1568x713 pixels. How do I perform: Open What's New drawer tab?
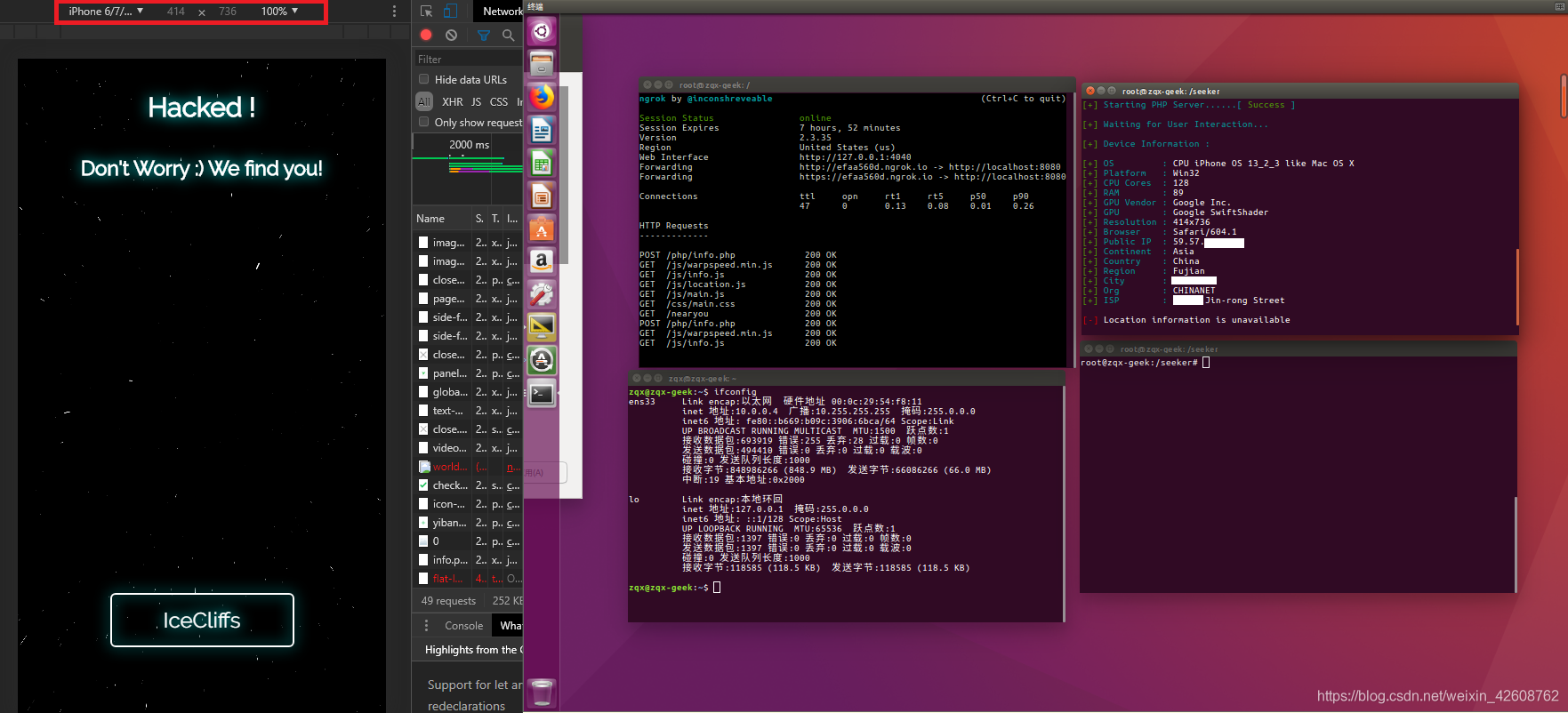(508, 626)
